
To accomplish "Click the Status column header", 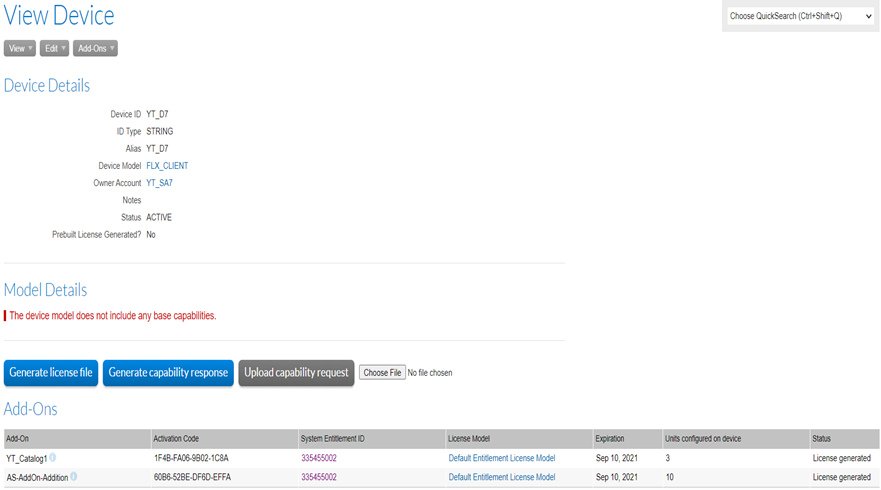I will coord(844,438).
